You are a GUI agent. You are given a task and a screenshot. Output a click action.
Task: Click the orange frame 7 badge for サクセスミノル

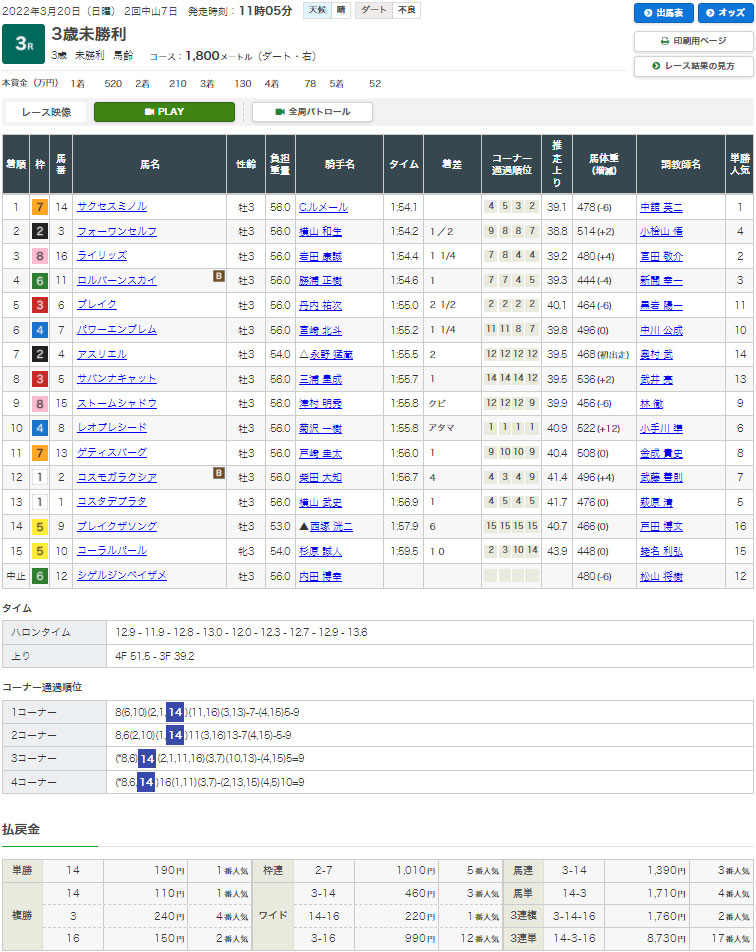[x=38, y=207]
